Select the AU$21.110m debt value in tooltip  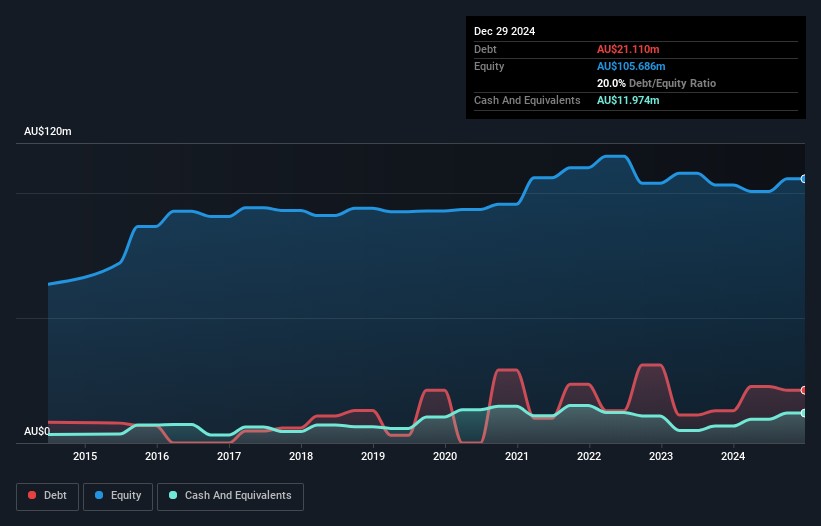click(x=628, y=49)
